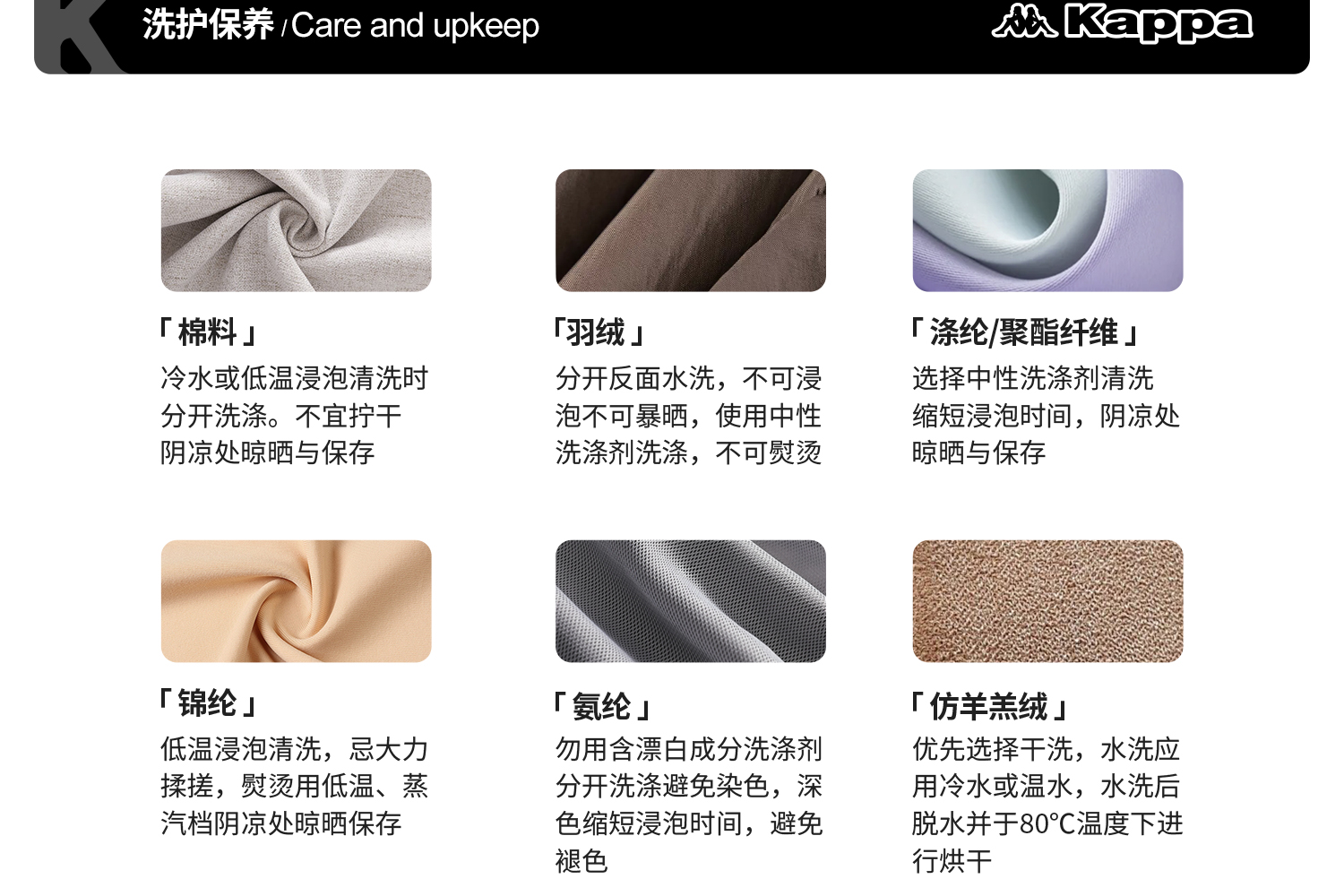Click the spandex bleach warning paragraph
1344x896 pixels.
pos(688,805)
